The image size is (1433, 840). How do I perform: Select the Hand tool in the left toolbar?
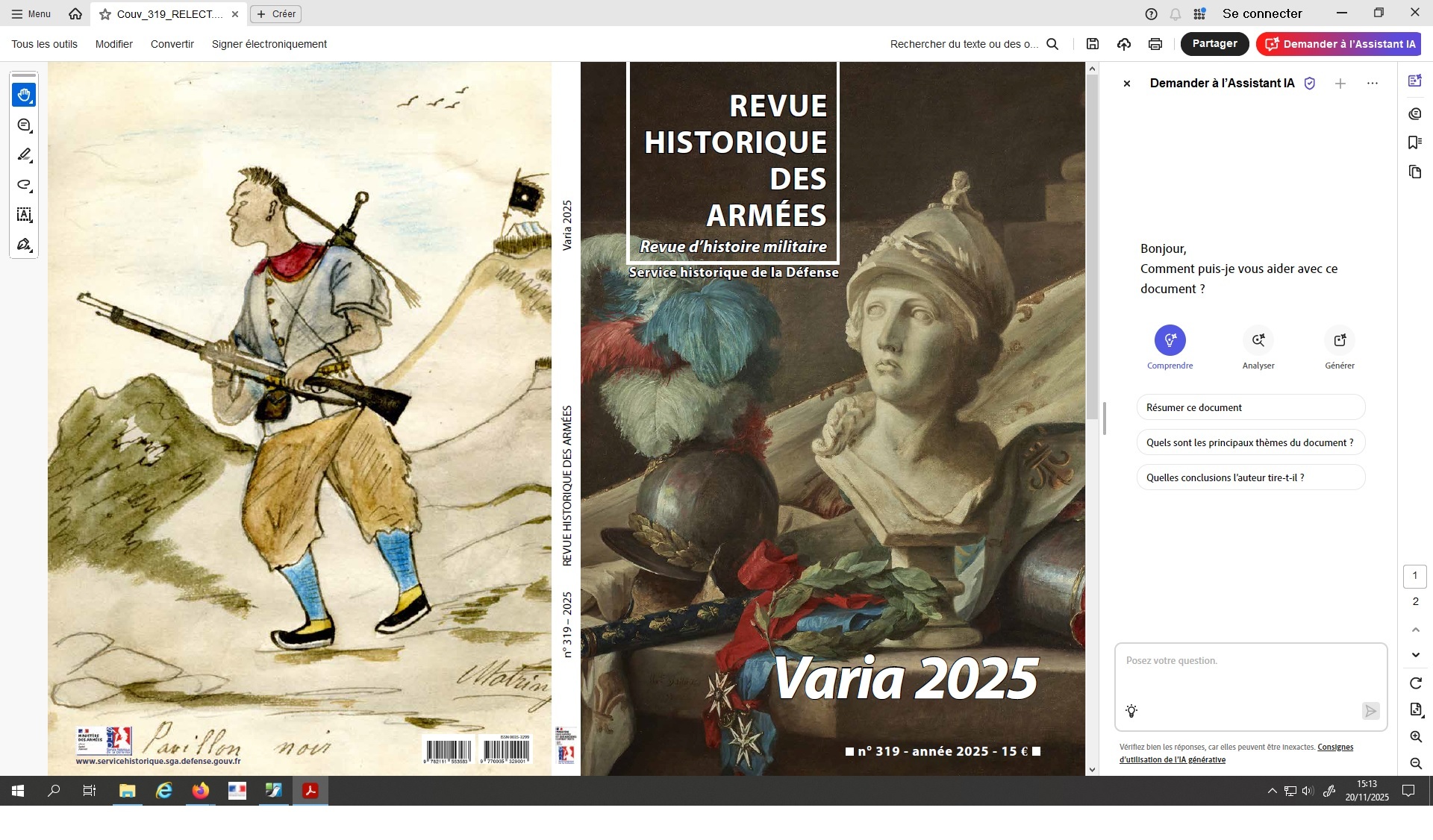(24, 95)
